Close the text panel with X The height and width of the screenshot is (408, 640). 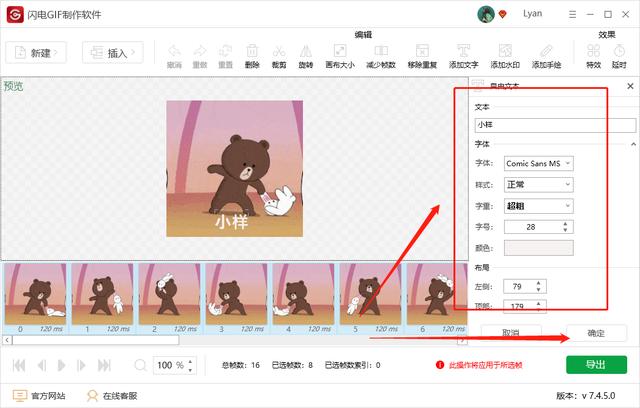tap(630, 86)
